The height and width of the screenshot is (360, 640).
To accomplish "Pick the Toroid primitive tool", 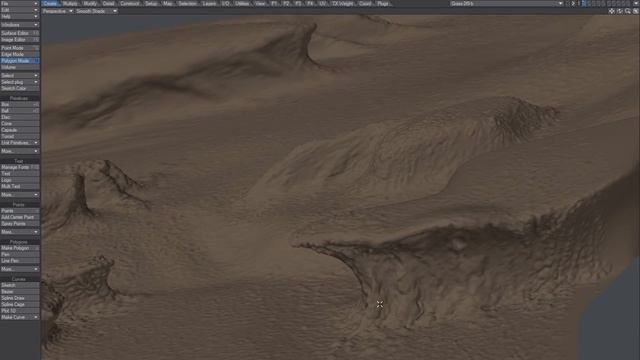I will point(20,136).
